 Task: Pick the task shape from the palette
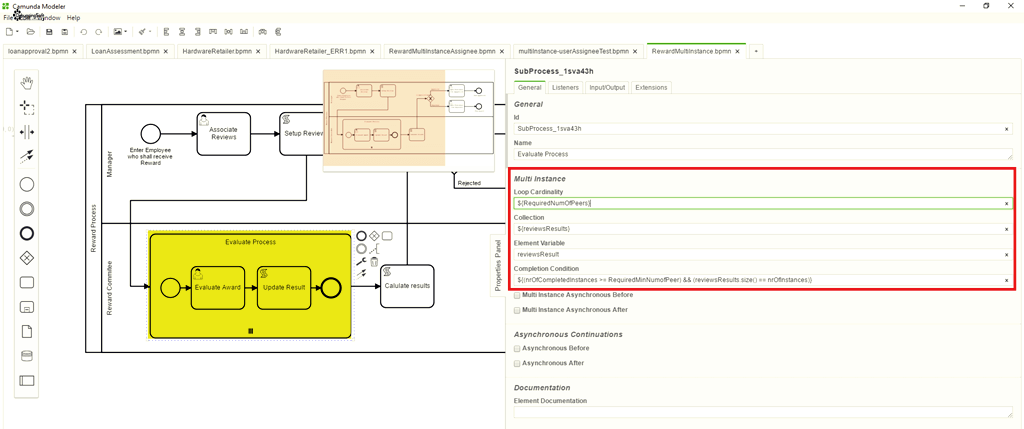[x=27, y=282]
